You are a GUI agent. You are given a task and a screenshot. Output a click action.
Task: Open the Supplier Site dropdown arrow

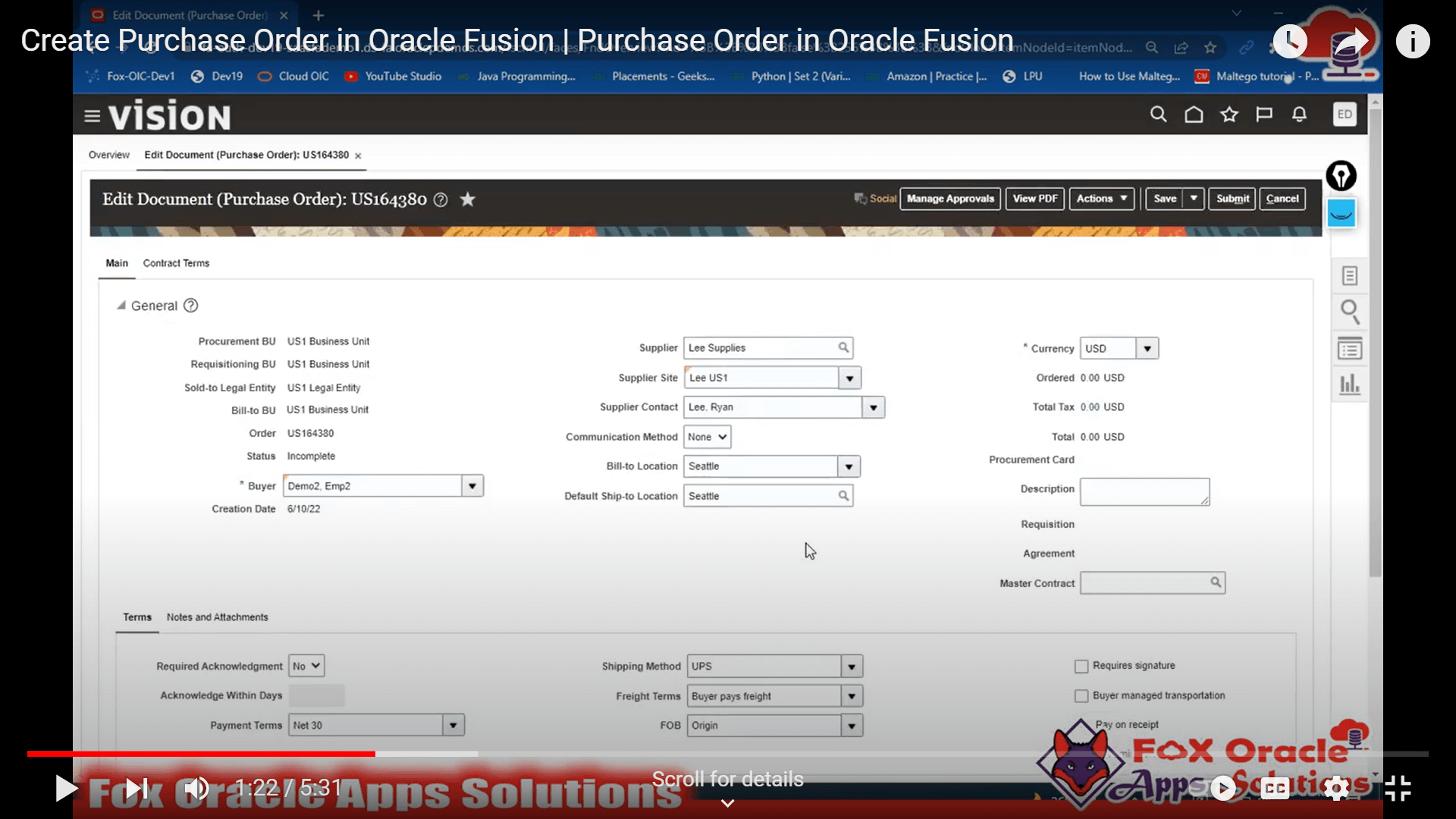click(x=849, y=378)
